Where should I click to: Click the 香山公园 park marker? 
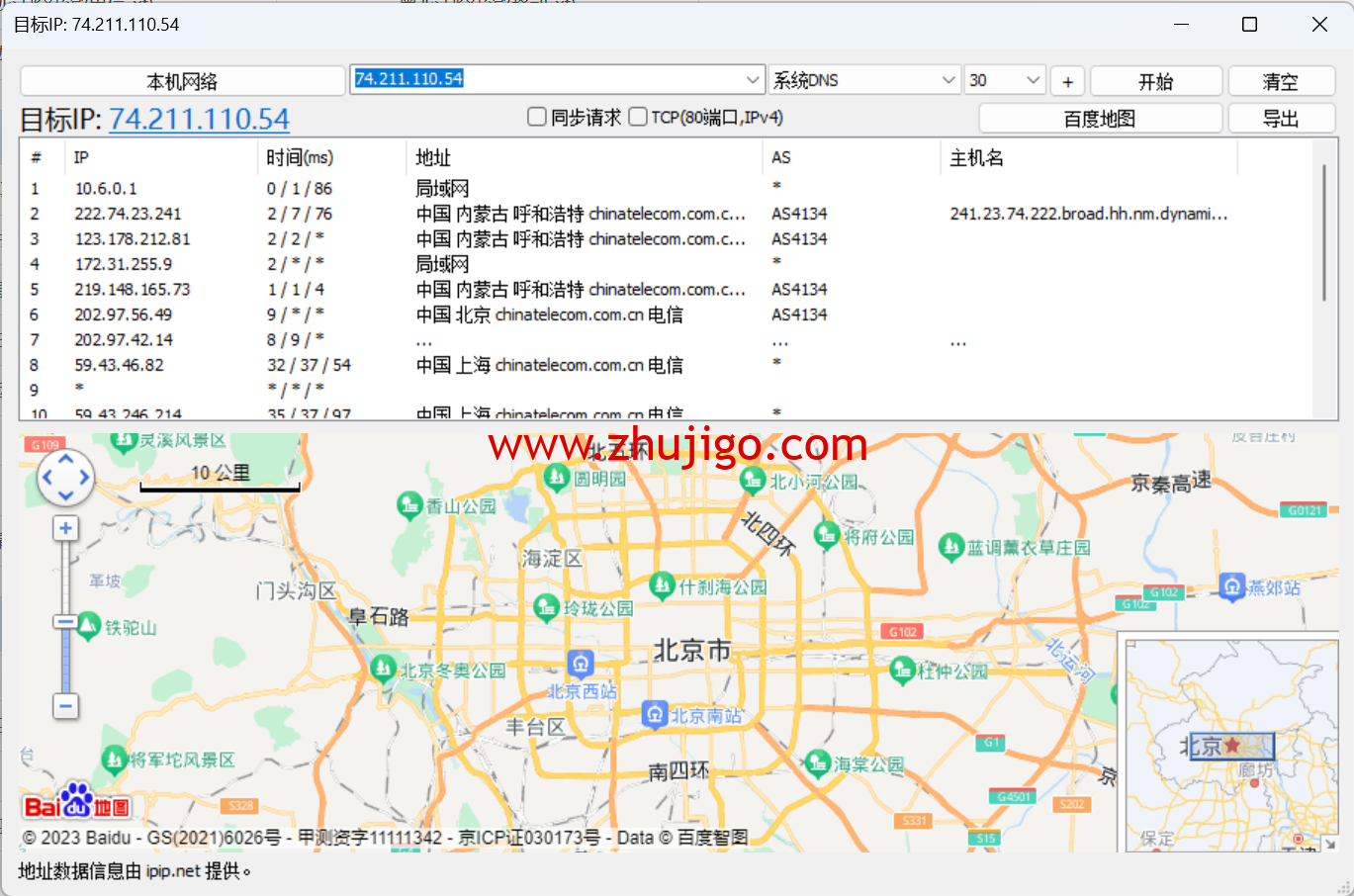(x=409, y=505)
